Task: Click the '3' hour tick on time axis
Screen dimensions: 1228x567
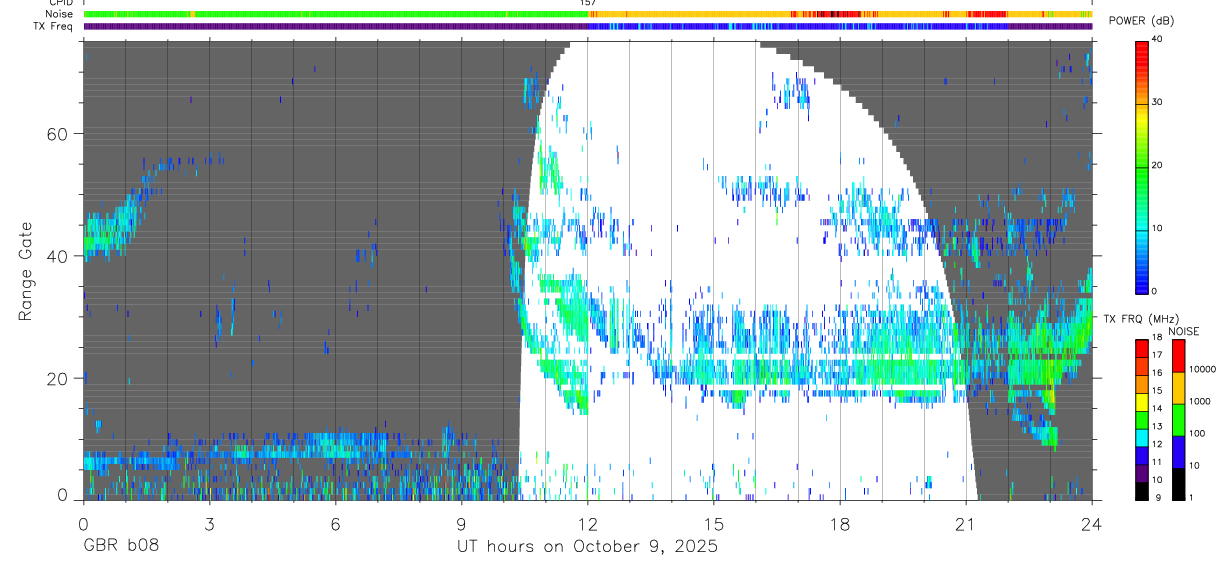Action: pyautogui.click(x=209, y=524)
